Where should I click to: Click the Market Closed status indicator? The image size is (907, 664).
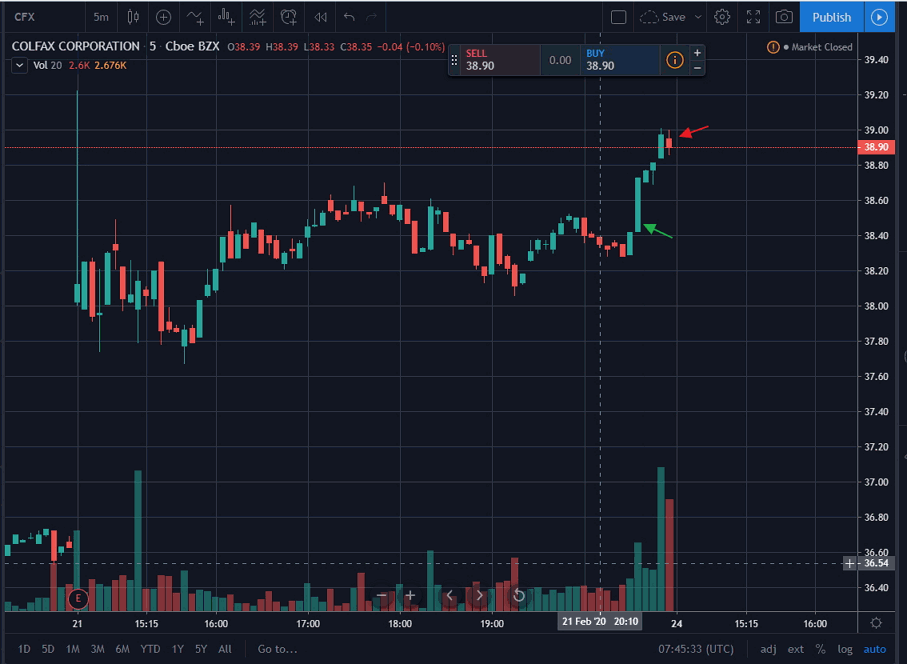click(817, 47)
